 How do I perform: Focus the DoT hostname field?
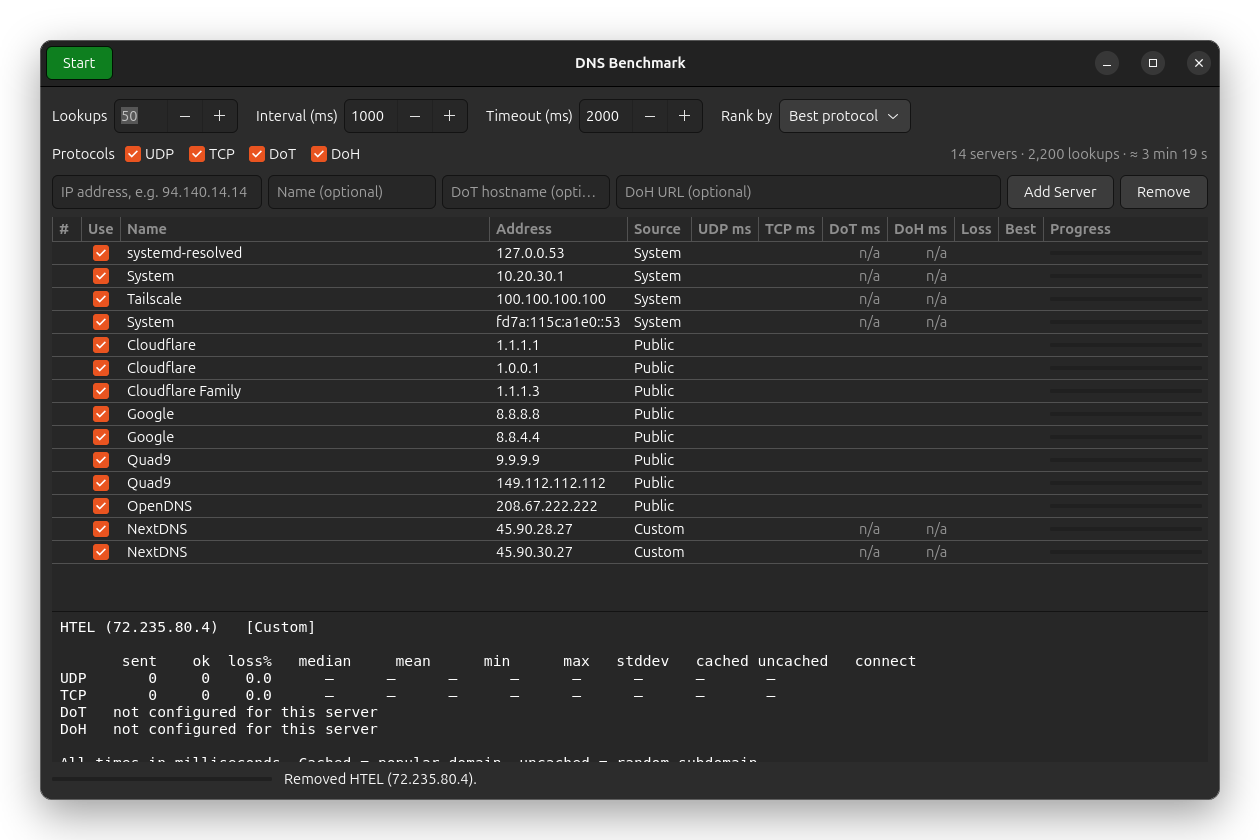526,192
